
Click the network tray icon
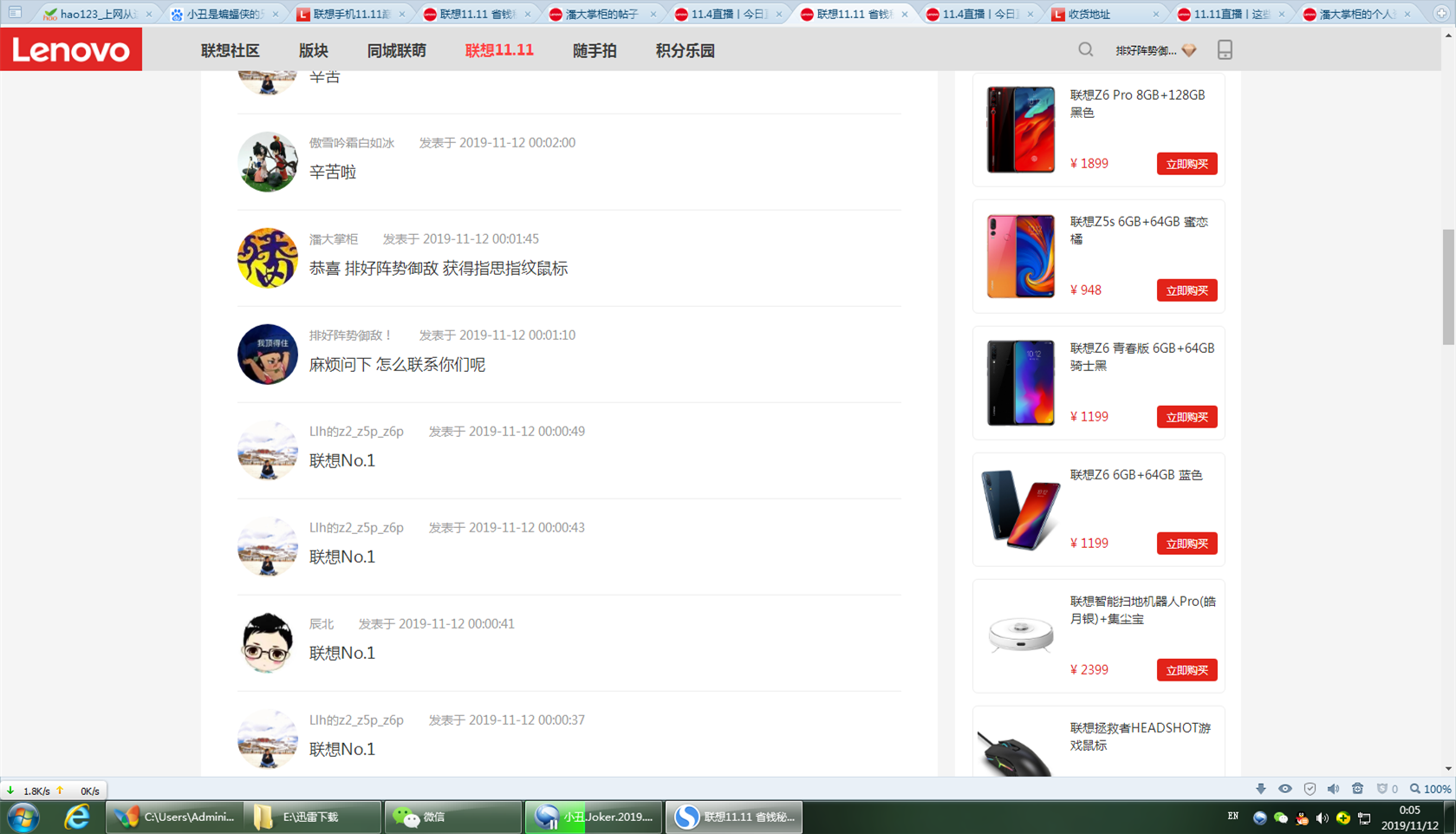coord(1364,818)
